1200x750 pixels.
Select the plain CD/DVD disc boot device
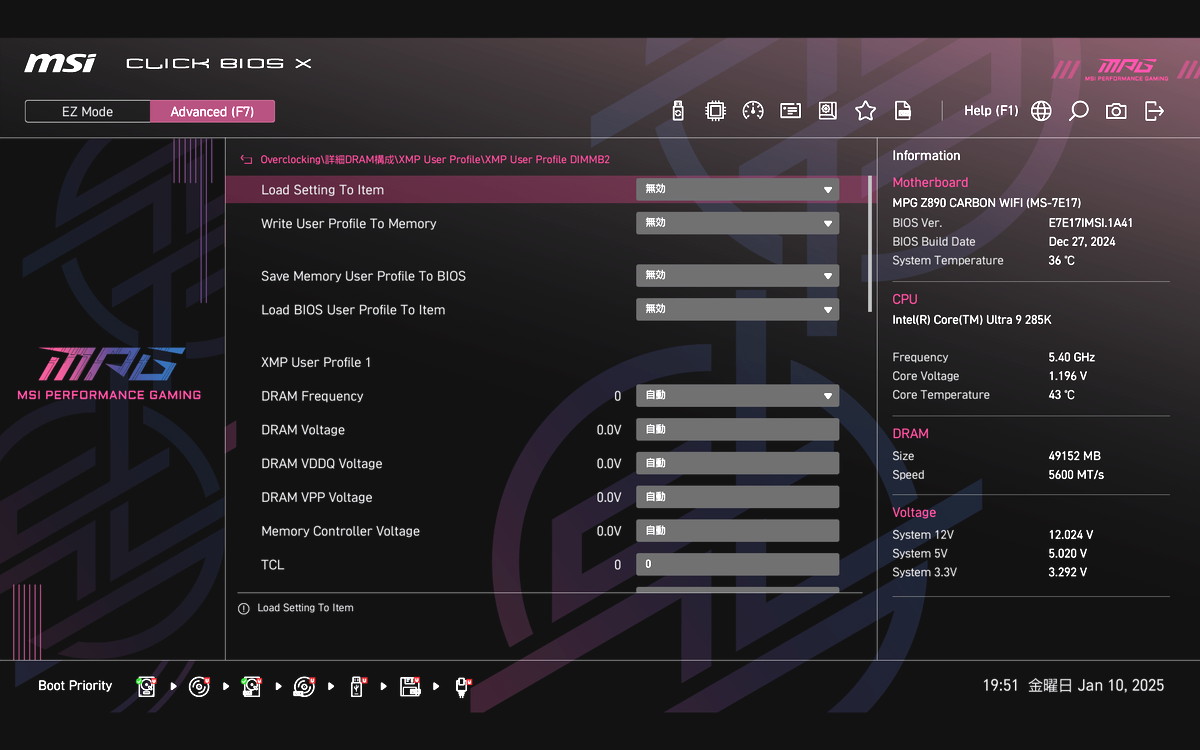(x=200, y=686)
